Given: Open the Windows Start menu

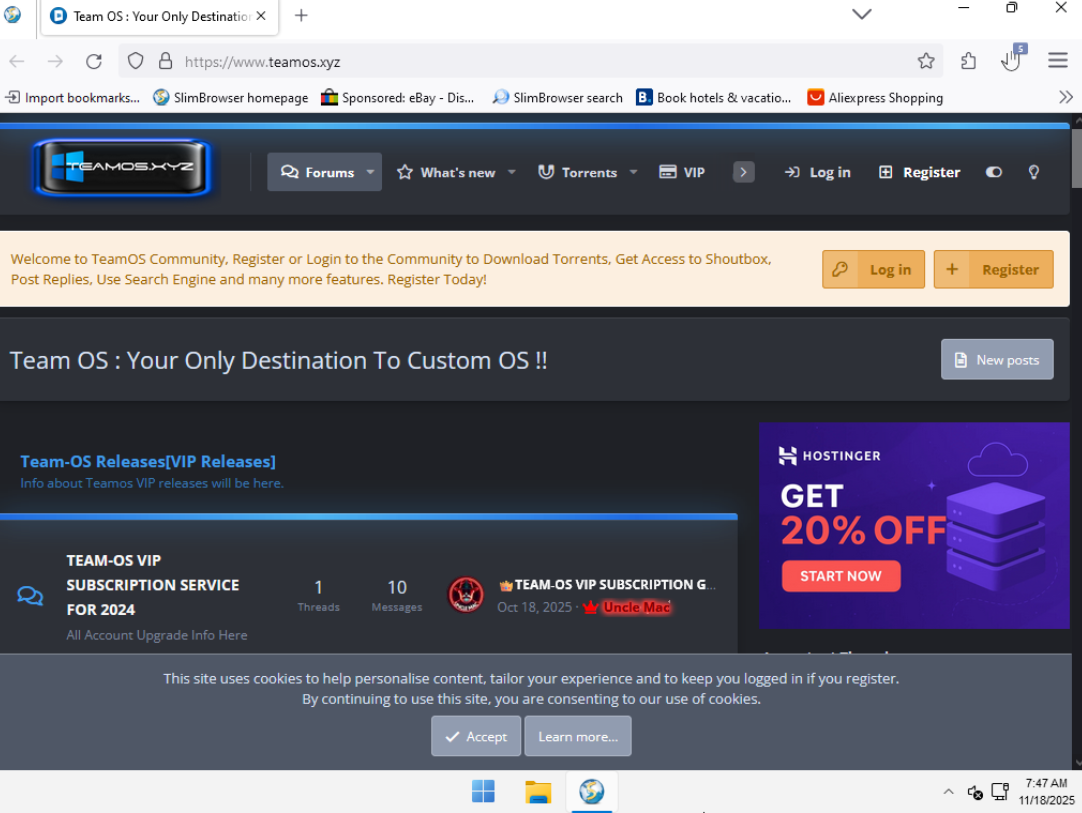Looking at the screenshot, I should (483, 792).
